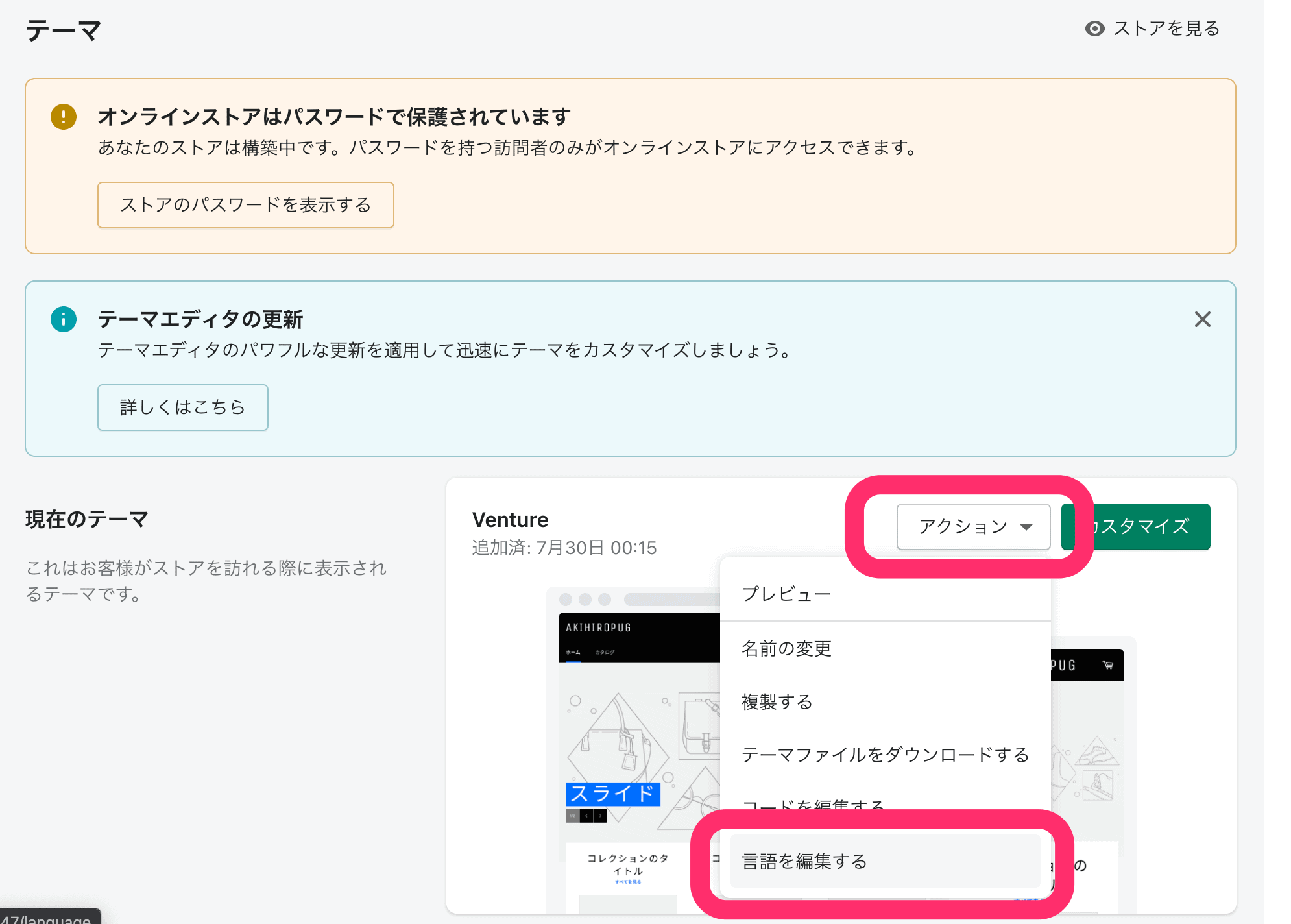Dismiss the テーマエディタの更新 banner with X
1291x924 pixels.
(1202, 319)
